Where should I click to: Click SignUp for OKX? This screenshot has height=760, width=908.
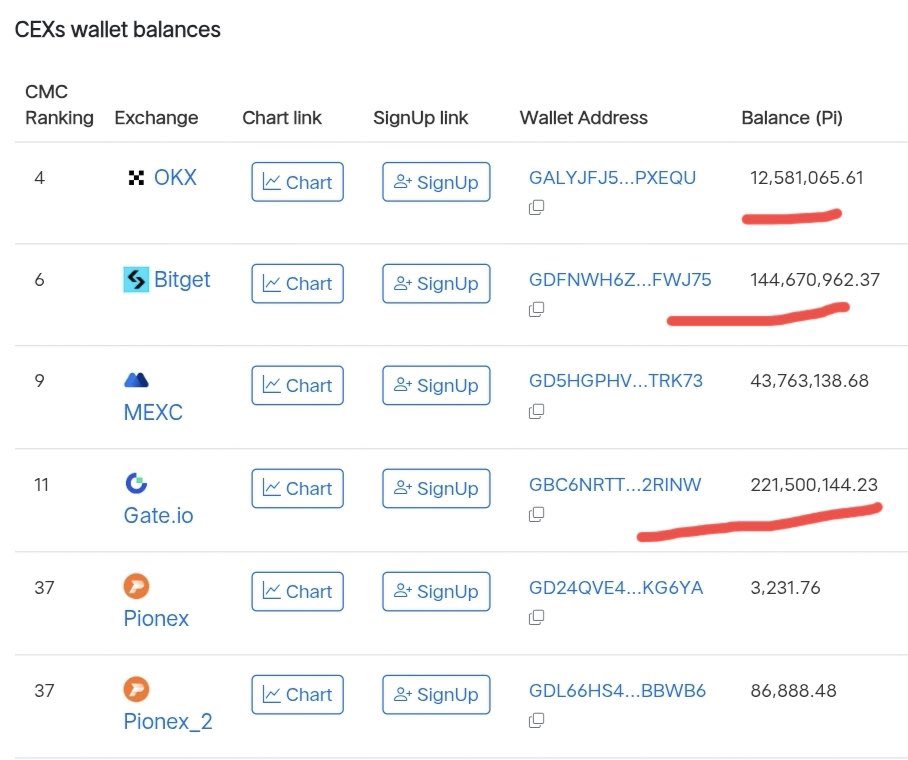coord(436,182)
